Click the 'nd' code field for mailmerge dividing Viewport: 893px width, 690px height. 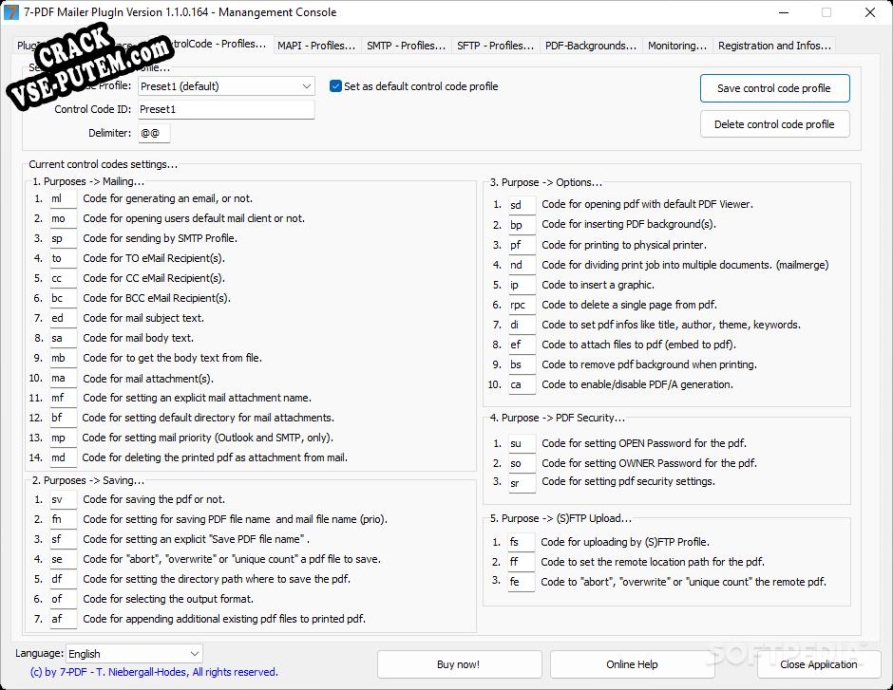click(522, 265)
